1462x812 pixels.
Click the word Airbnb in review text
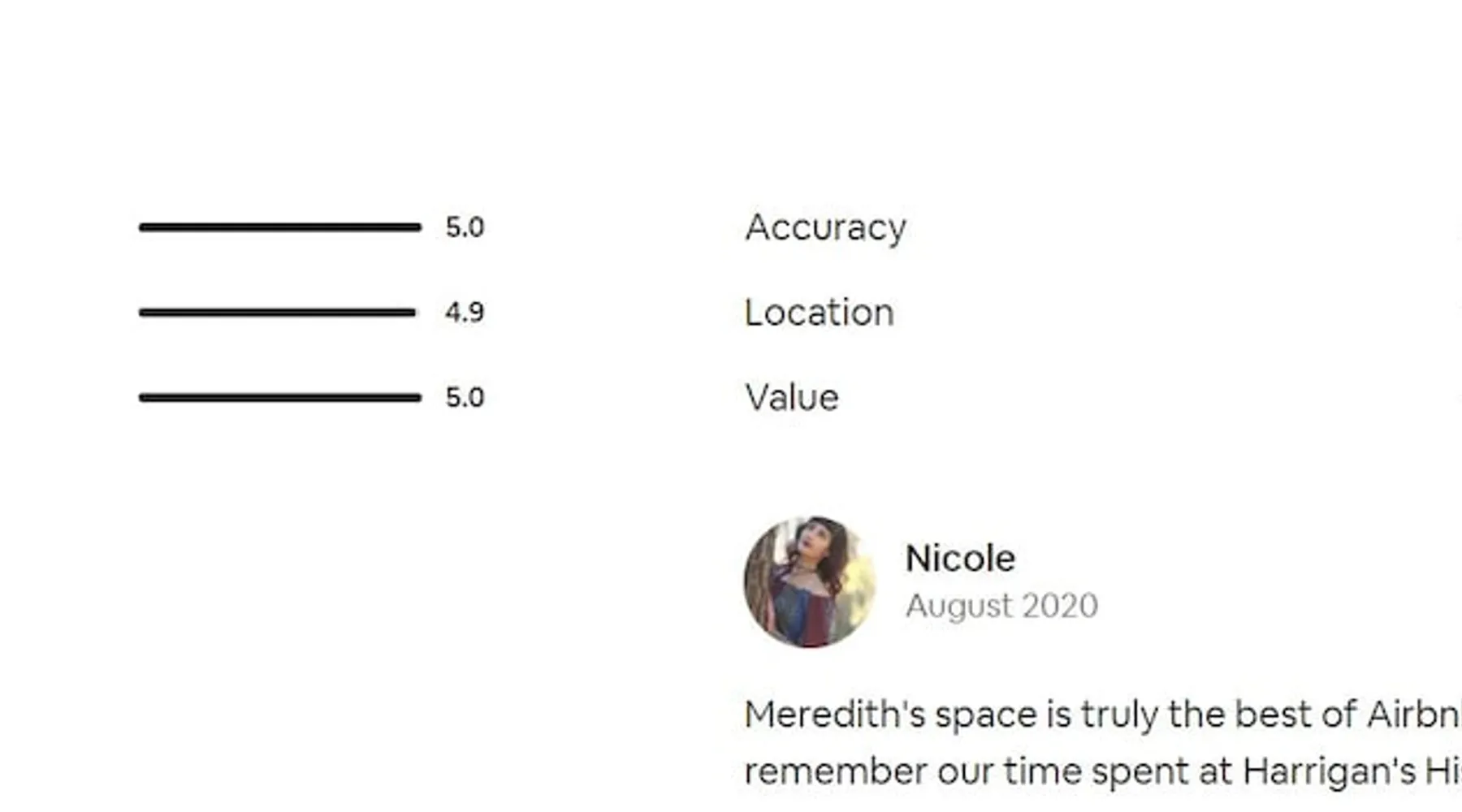click(1413, 715)
